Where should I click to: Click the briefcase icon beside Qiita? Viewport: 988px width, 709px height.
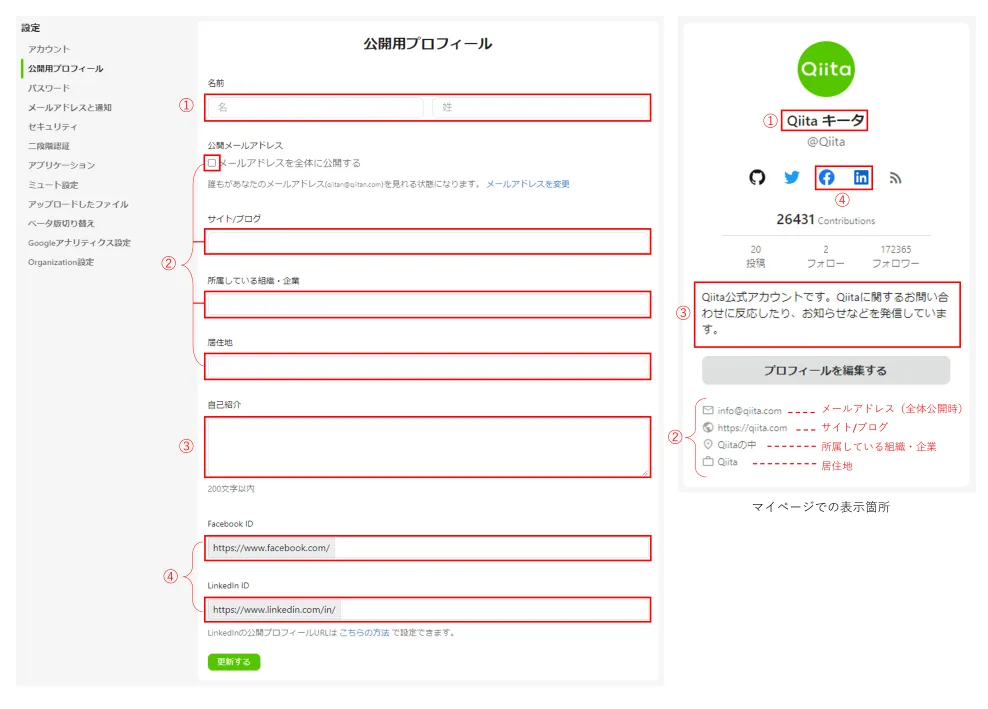tap(708, 461)
